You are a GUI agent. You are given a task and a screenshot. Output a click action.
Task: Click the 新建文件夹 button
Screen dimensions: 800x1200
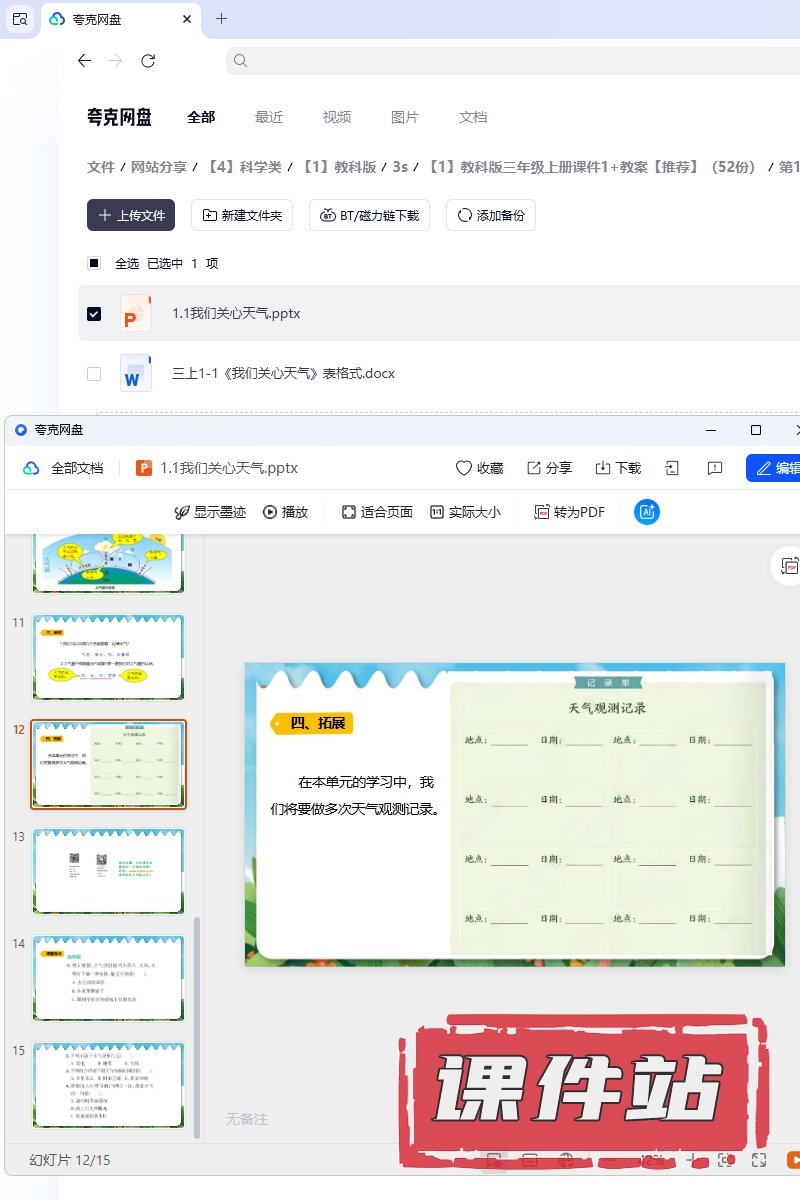pyautogui.click(x=242, y=215)
